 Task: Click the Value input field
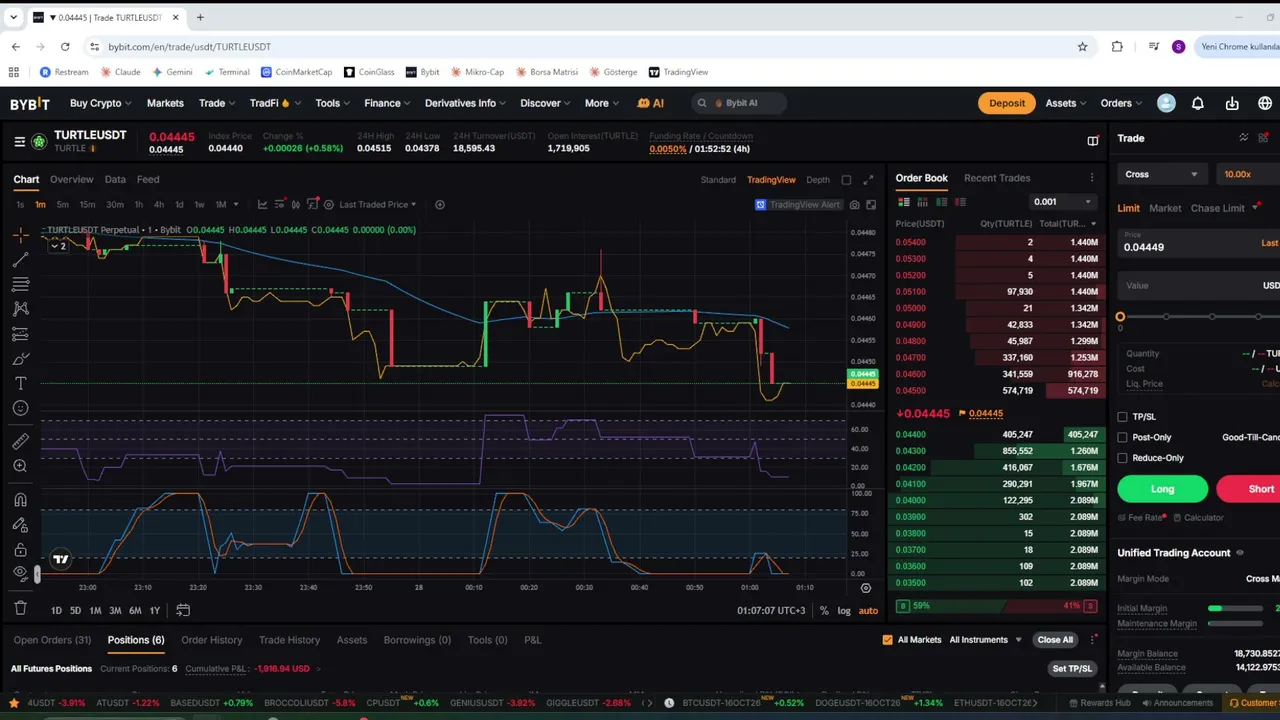[1199, 286]
